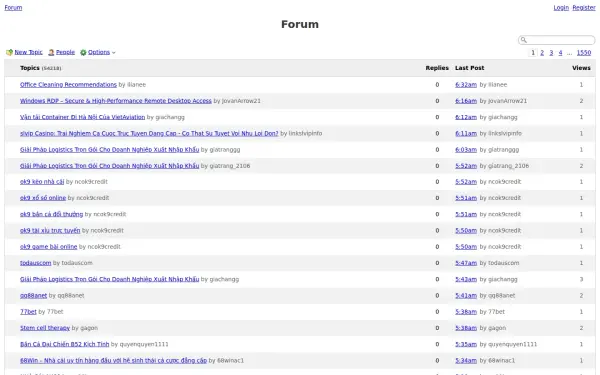Open 6:03am last post link
This screenshot has width=600, height=375.
466,150
